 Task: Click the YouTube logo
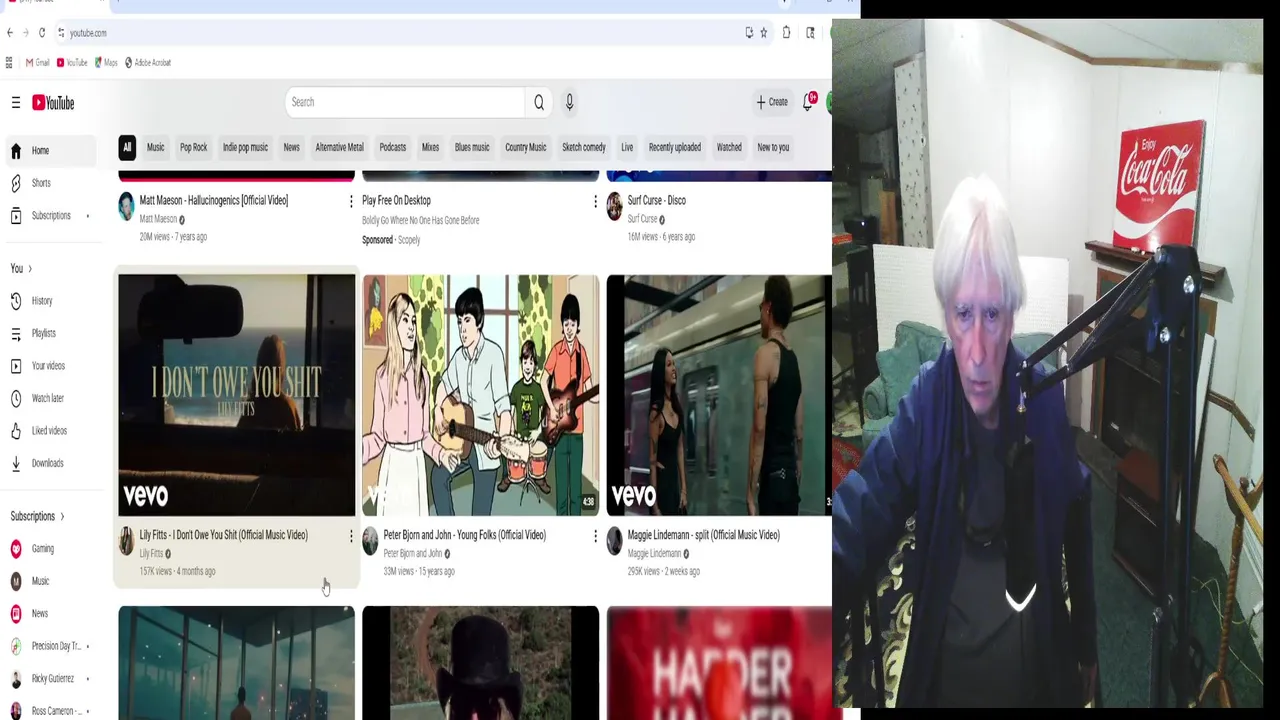coord(53,102)
